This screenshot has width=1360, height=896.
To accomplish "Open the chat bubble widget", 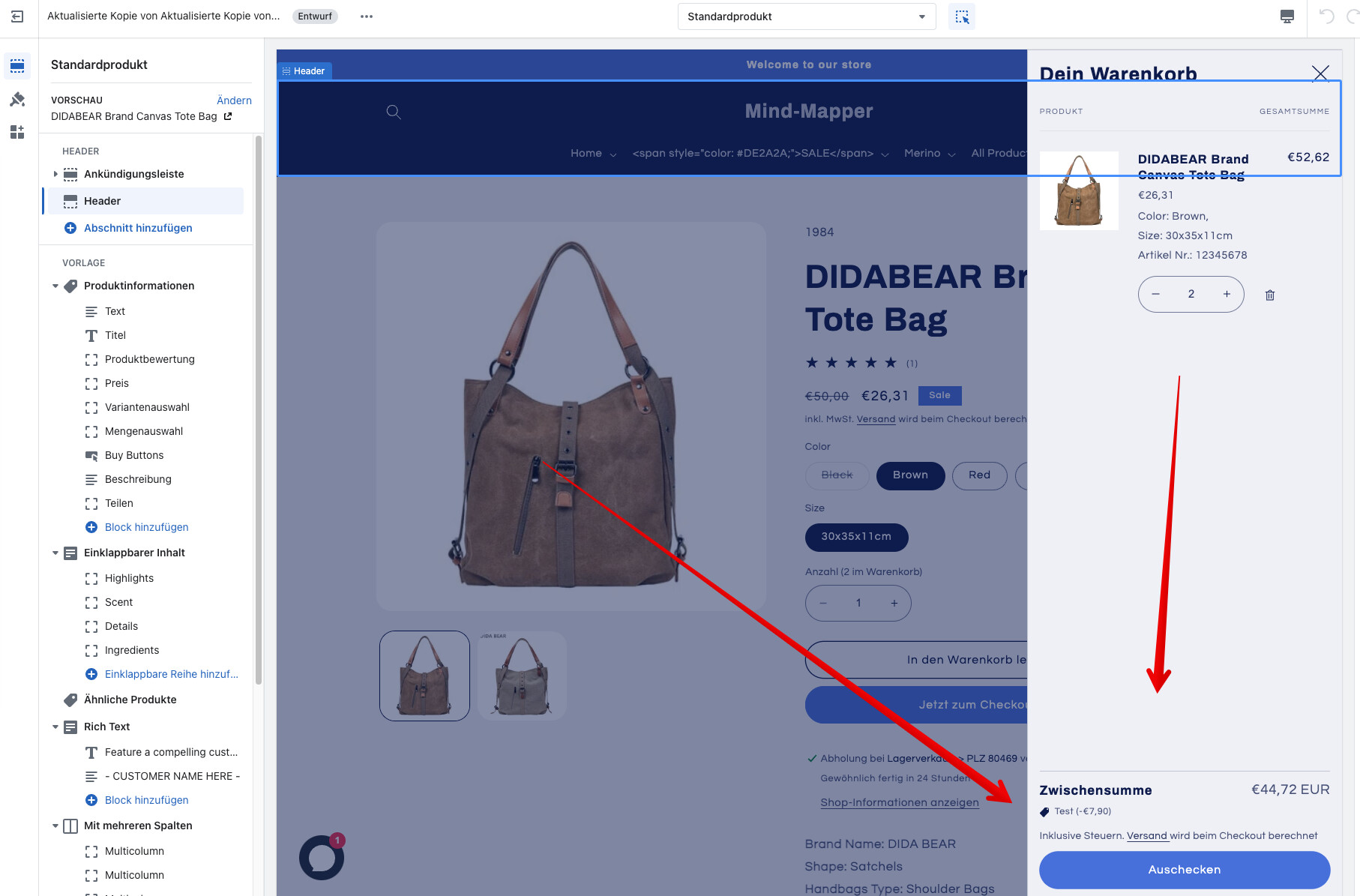I will click(322, 858).
